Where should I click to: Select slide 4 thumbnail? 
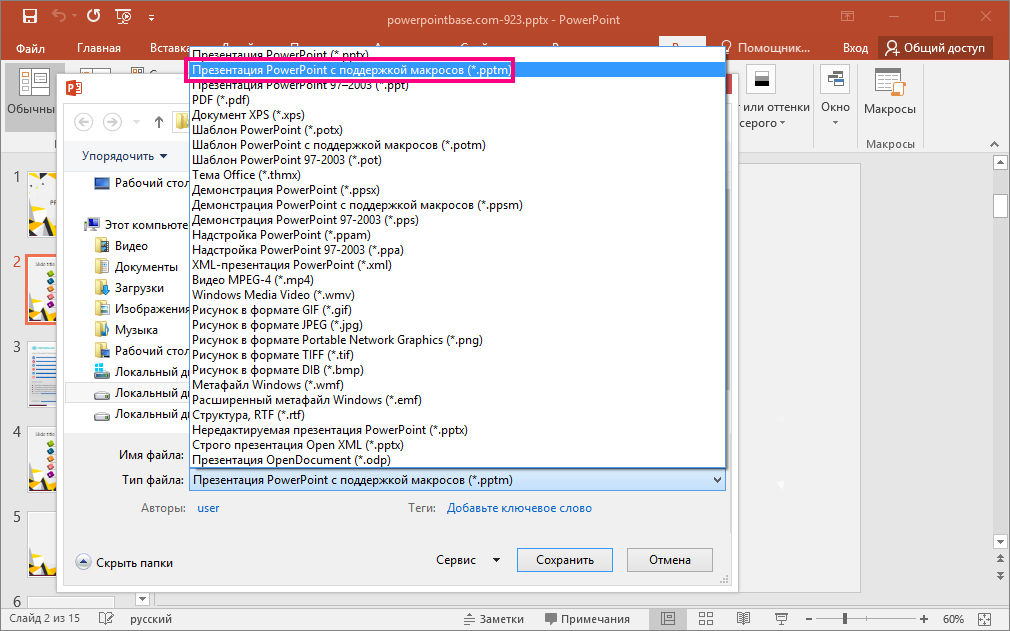(42, 460)
